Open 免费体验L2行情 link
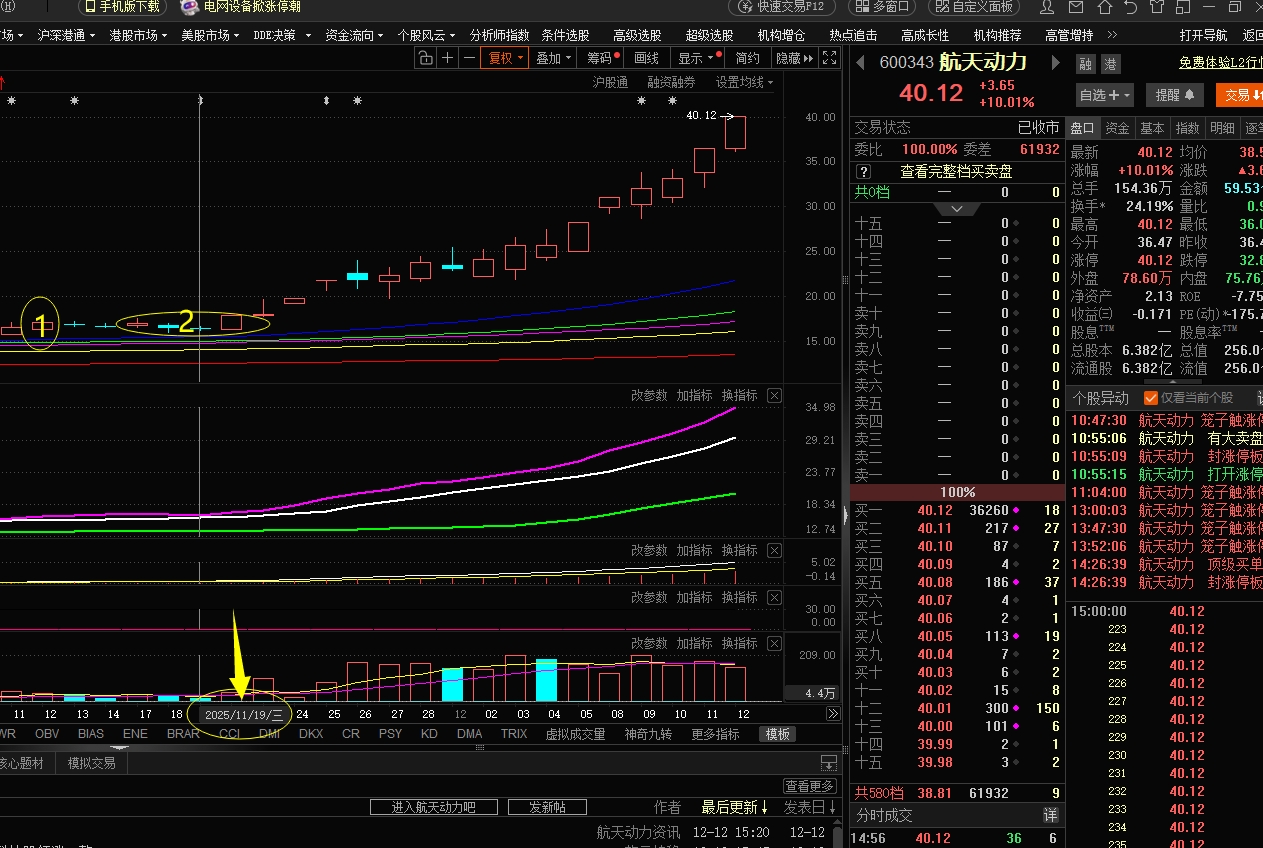 (1221, 63)
